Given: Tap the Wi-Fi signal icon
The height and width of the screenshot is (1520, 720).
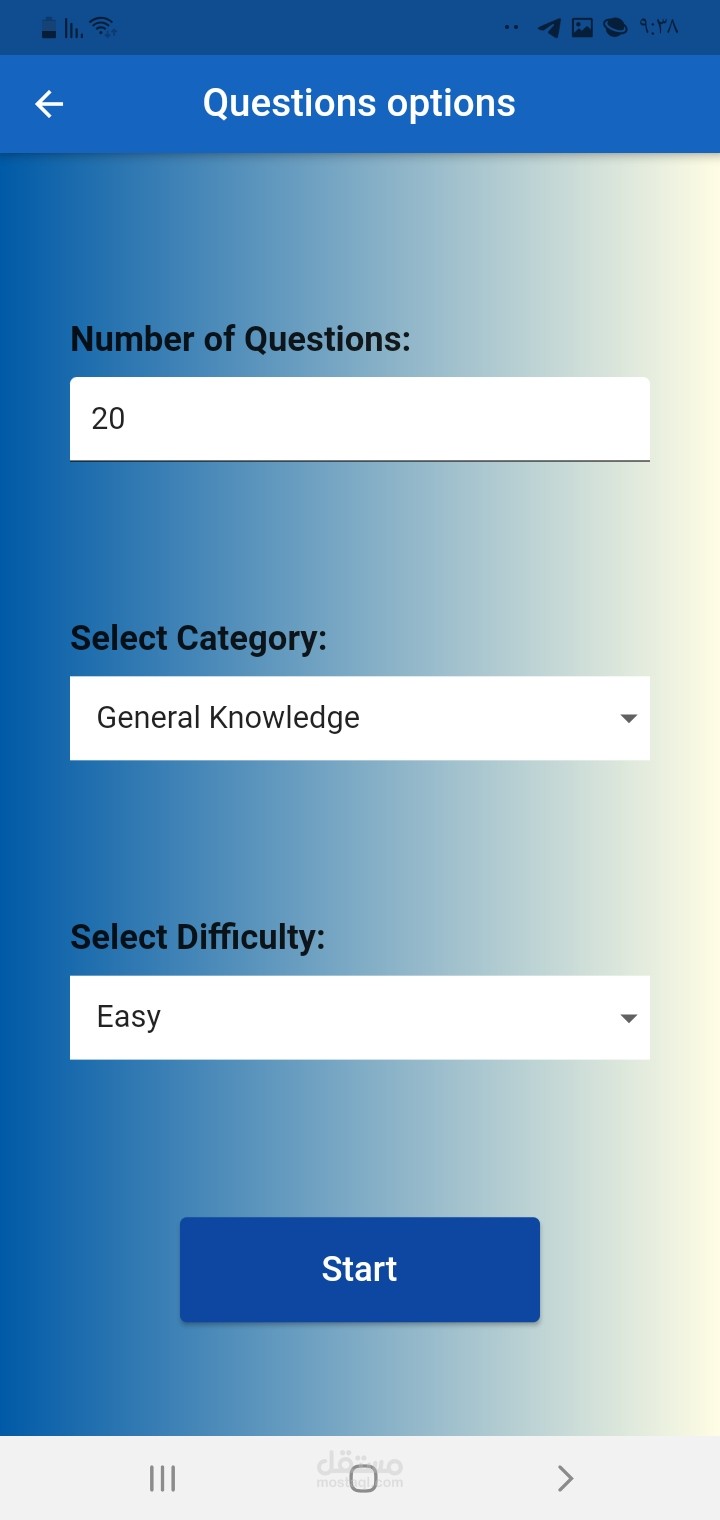Looking at the screenshot, I should pyautogui.click(x=103, y=28).
